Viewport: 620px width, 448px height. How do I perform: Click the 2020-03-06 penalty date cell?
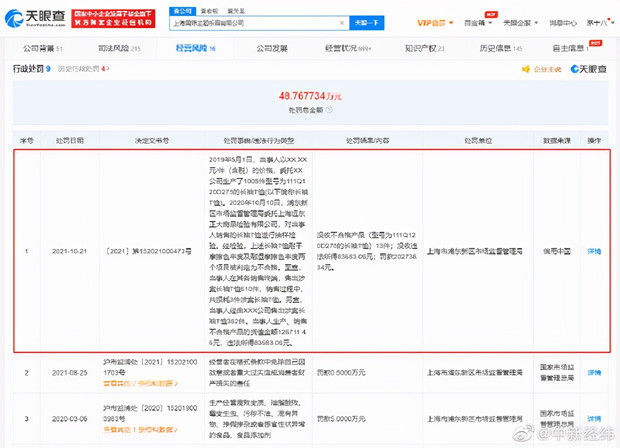pos(70,419)
